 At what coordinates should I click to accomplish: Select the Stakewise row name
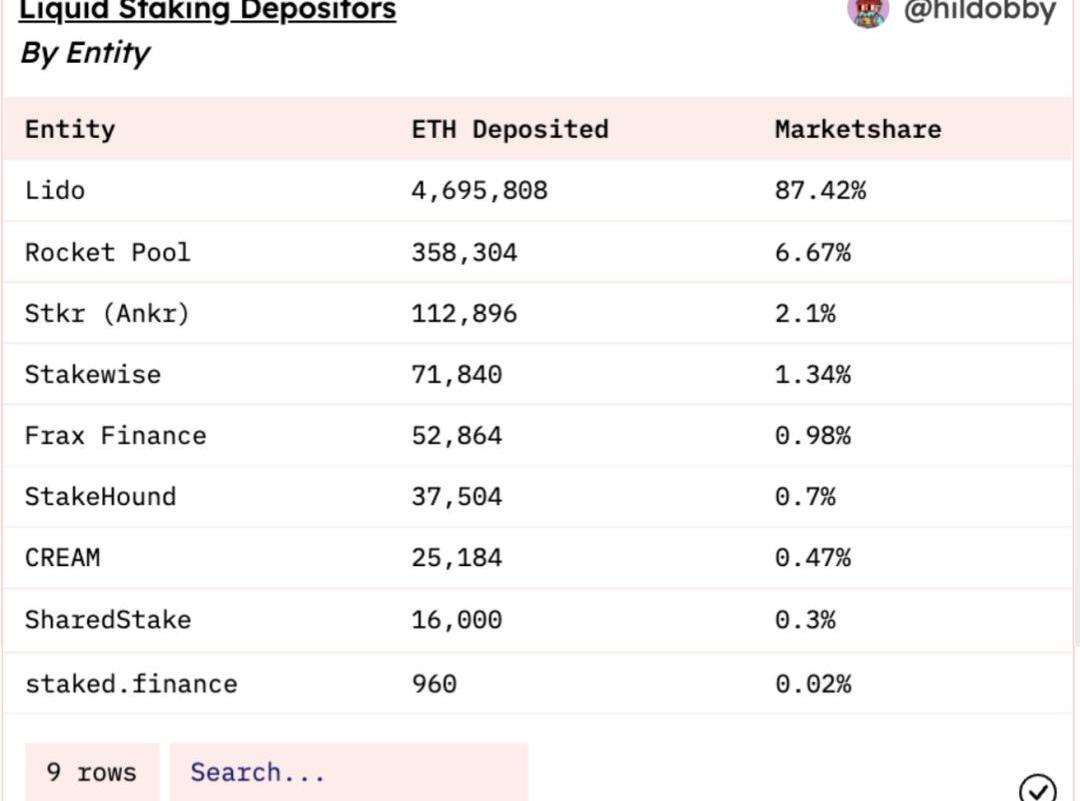click(x=93, y=374)
